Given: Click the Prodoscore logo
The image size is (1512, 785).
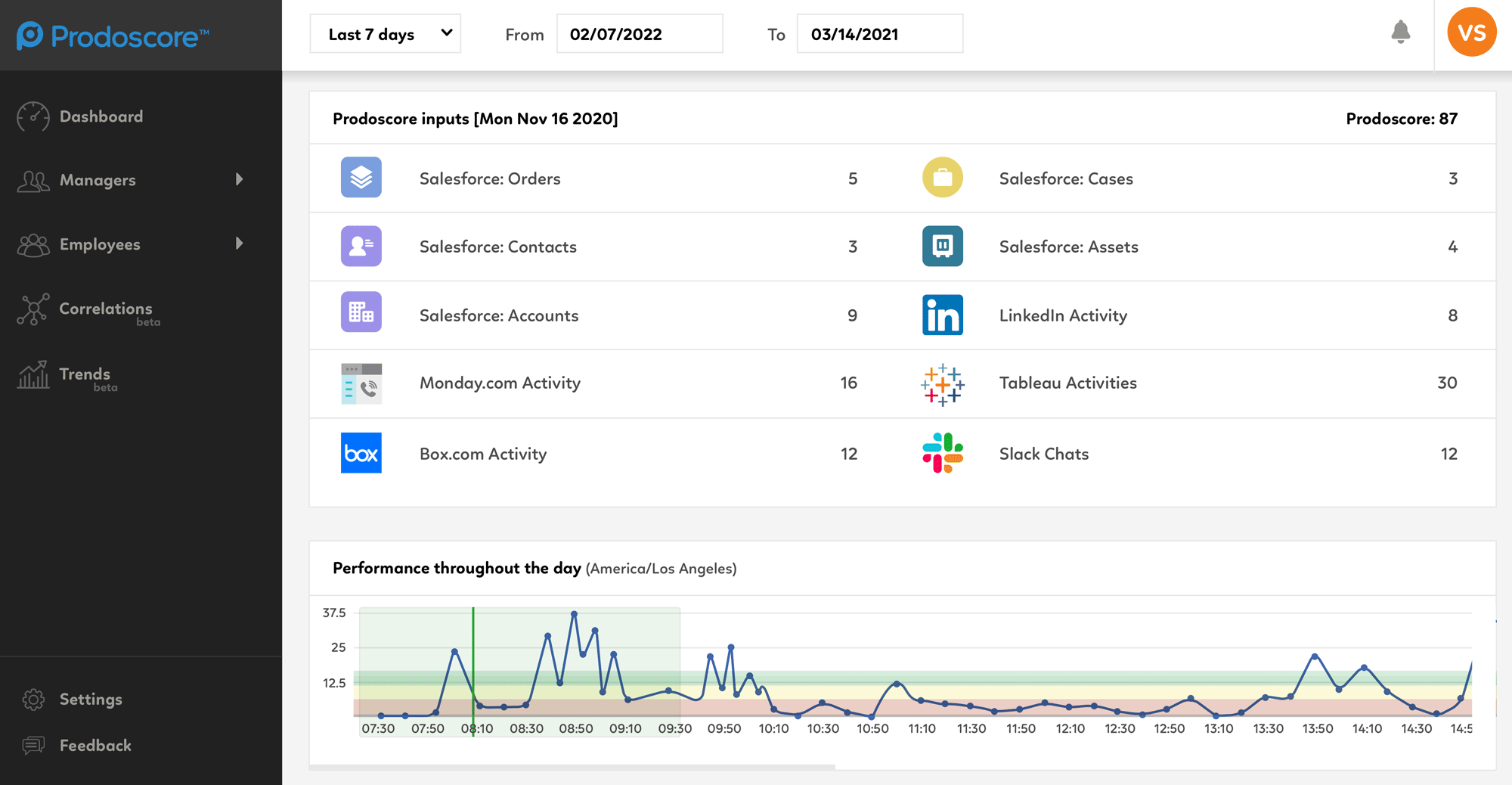Looking at the screenshot, I should pyautogui.click(x=113, y=36).
